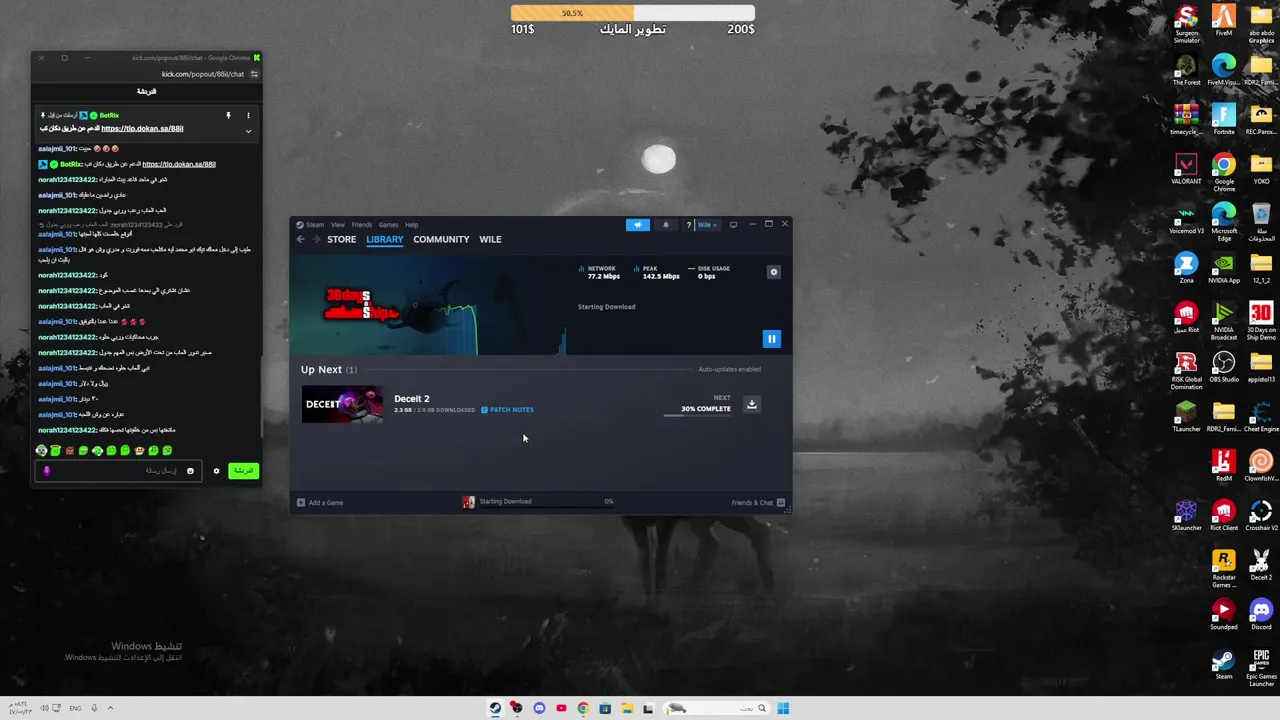This screenshot has width=1280, height=720.
Task: Open Cheat Engine desktop shortcut
Action: [1261, 417]
